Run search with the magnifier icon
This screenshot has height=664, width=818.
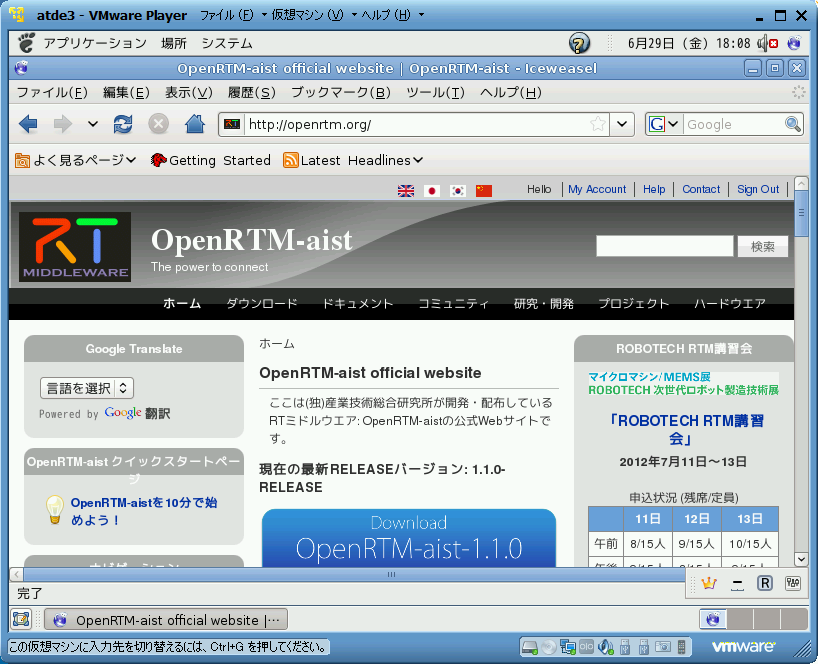tap(792, 124)
